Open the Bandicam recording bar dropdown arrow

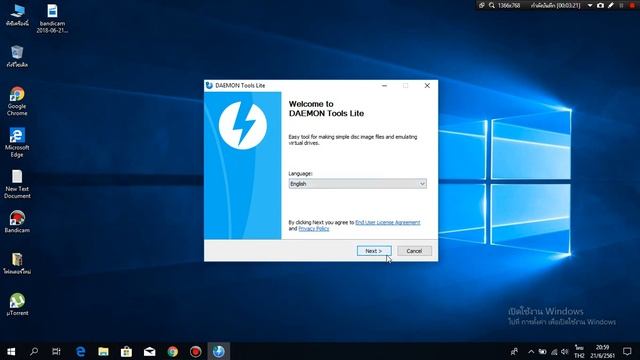(x=590, y=5)
